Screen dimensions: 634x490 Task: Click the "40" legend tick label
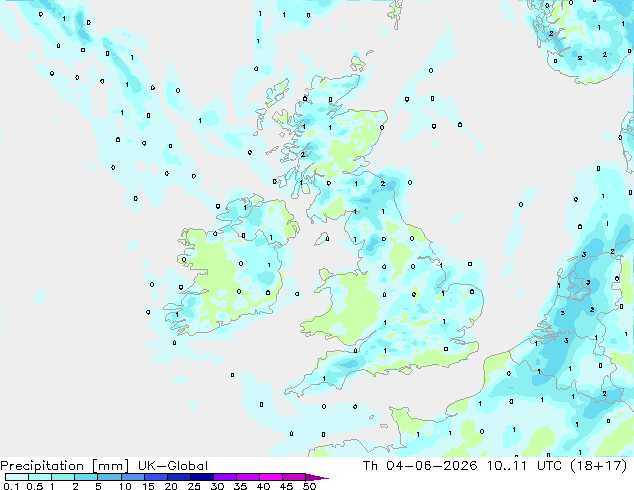coord(263,486)
